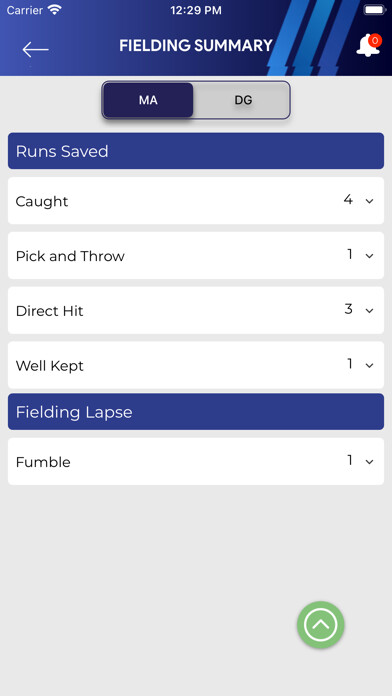The width and height of the screenshot is (392, 696).
Task: Tap the Direct Hit count value
Action: tap(349, 309)
